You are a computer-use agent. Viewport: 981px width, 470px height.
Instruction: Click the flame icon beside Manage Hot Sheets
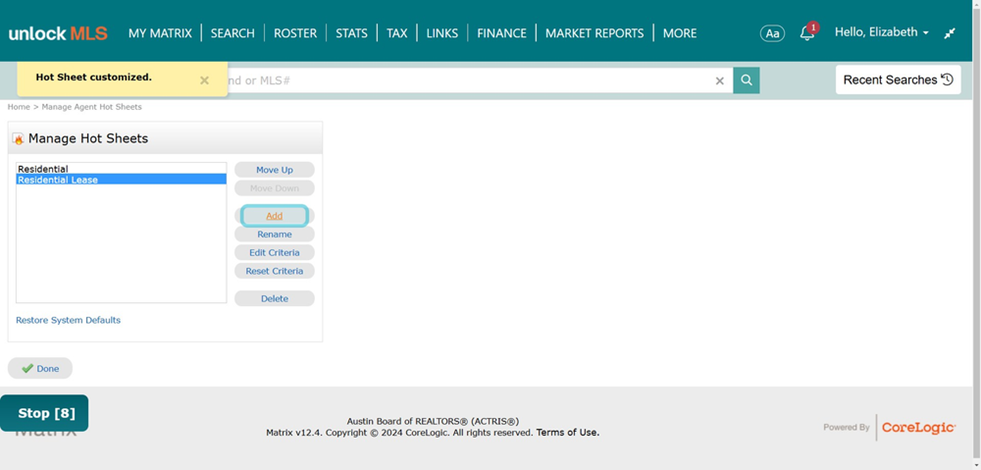18,139
